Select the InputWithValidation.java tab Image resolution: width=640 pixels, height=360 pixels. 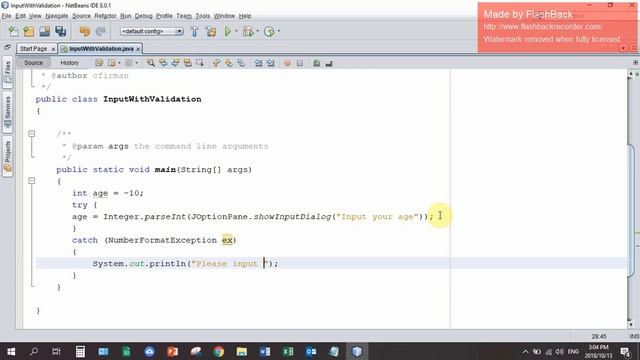tap(101, 49)
